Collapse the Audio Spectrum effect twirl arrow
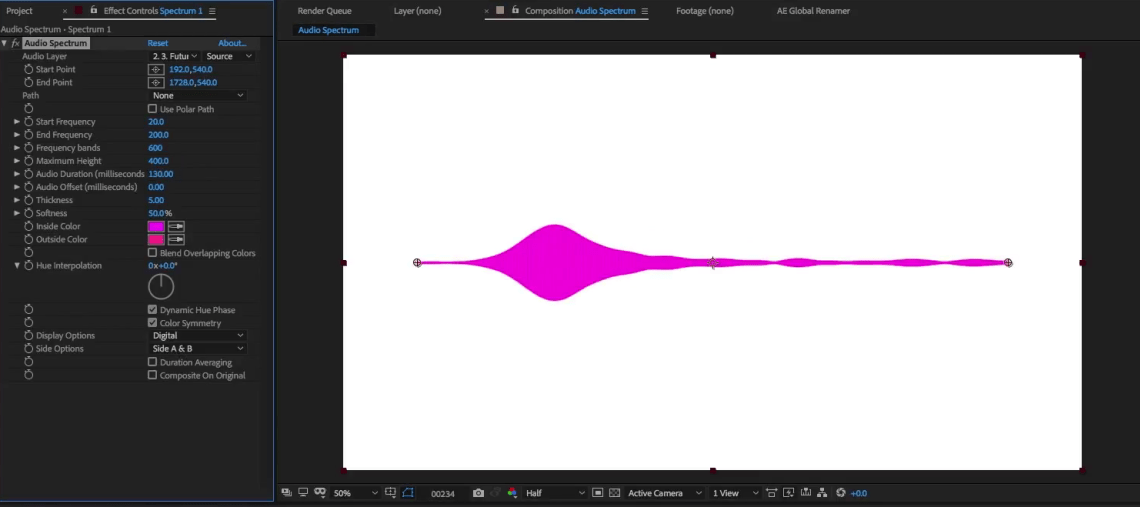 (4, 44)
